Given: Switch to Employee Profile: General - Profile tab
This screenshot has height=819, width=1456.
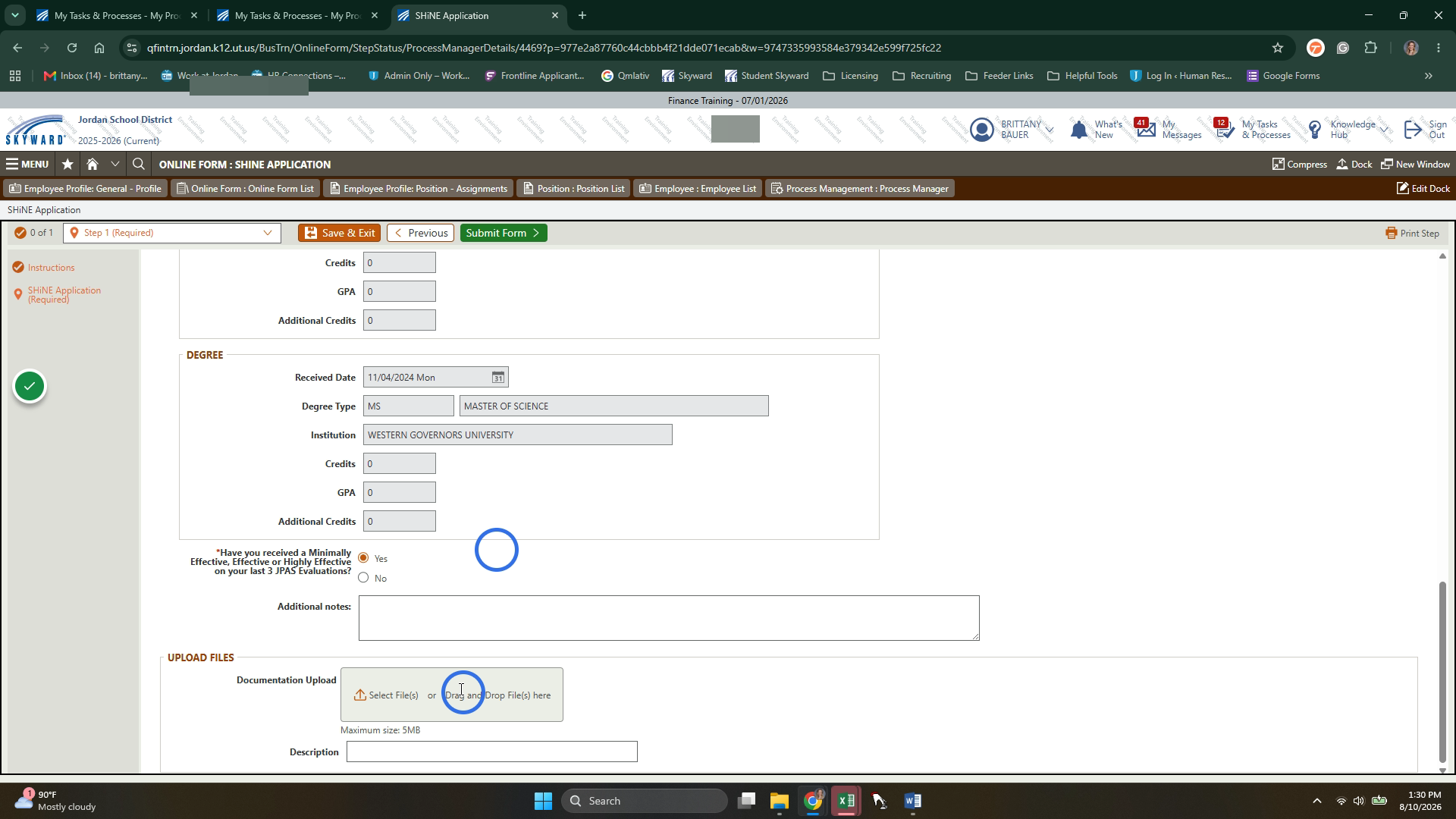Looking at the screenshot, I should (86, 188).
